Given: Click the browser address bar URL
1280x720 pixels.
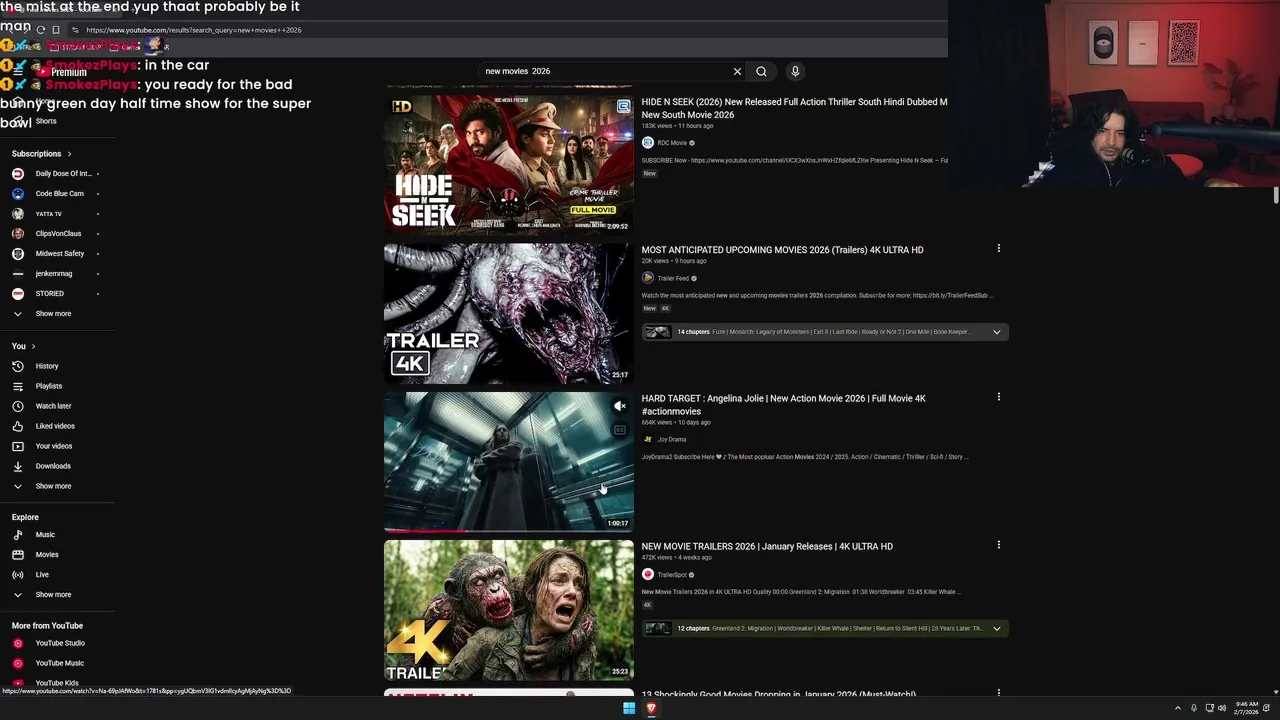Looking at the screenshot, I should tap(193, 30).
